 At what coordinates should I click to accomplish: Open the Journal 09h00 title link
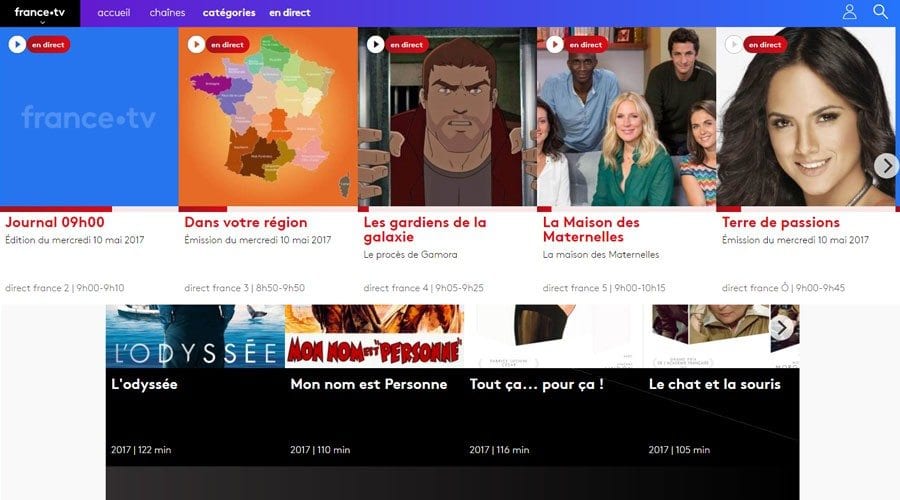[55, 222]
